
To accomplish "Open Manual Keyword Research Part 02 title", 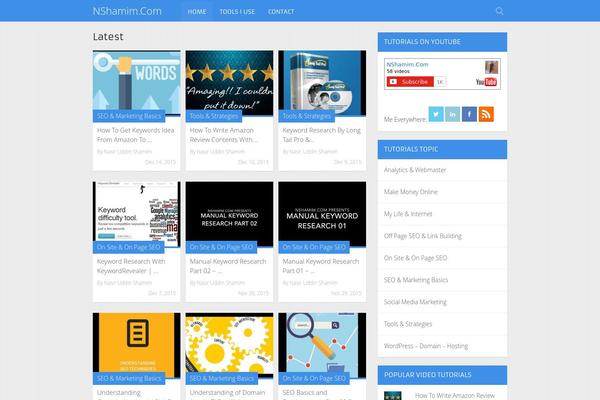I will pyautogui.click(x=228, y=266).
